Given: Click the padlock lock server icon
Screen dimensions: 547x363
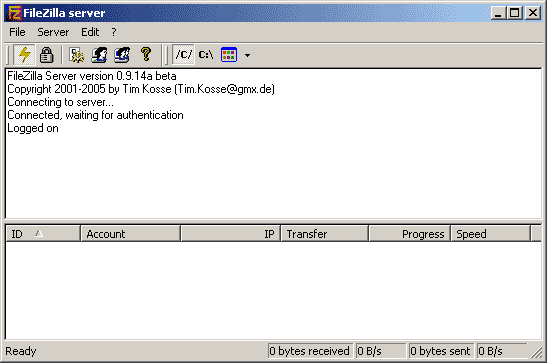Looking at the screenshot, I should pos(46,55).
